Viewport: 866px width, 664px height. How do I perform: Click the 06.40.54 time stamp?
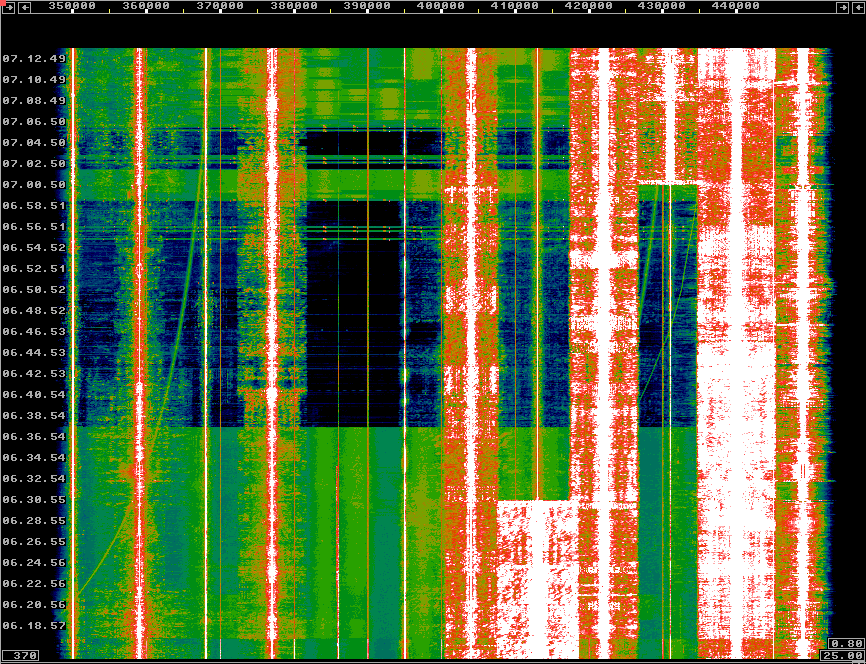point(34,394)
